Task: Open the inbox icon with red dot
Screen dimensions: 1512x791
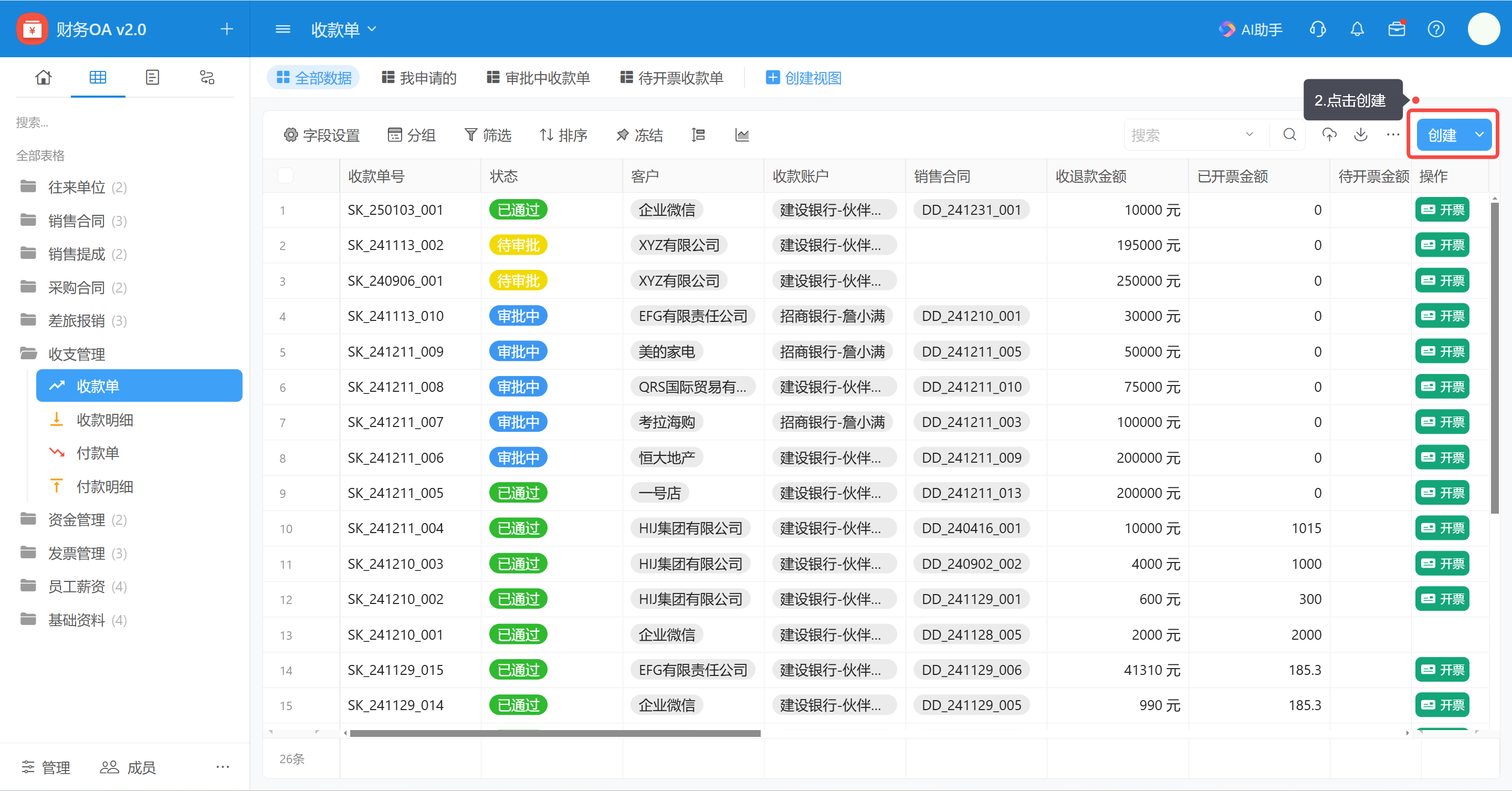Action: tap(1397, 29)
